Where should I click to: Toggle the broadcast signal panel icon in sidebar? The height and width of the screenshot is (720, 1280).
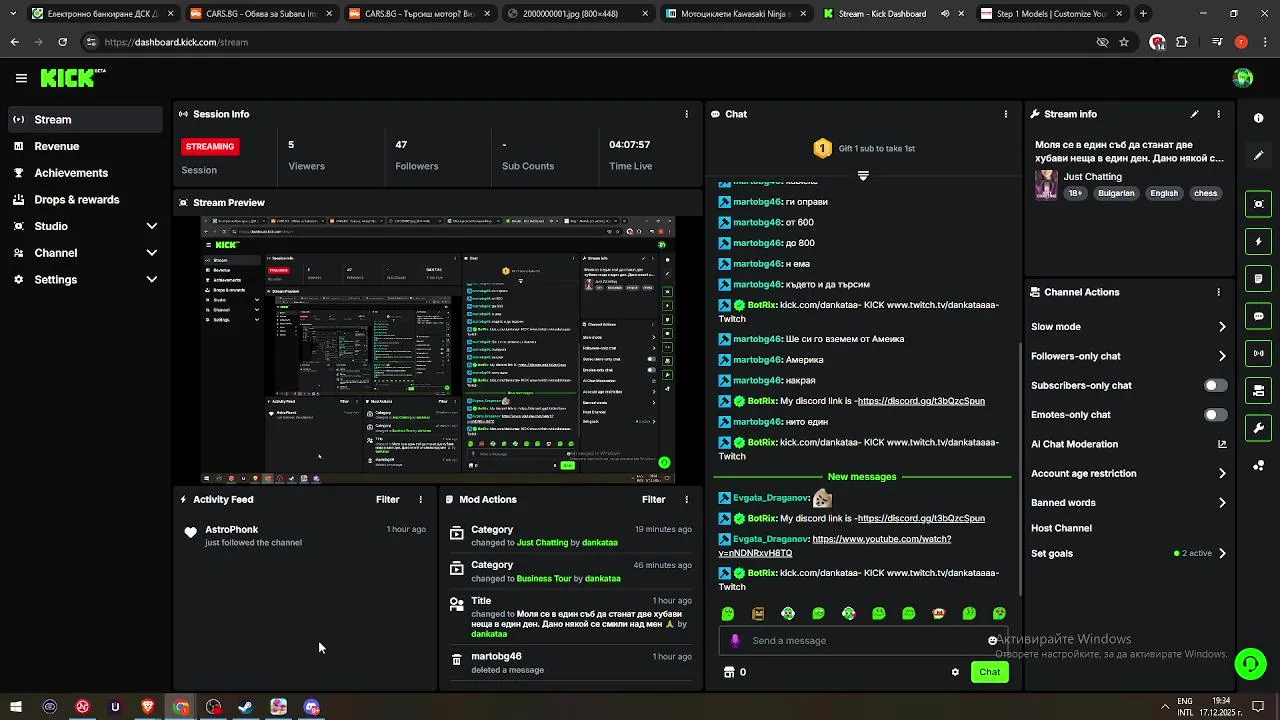1258,353
